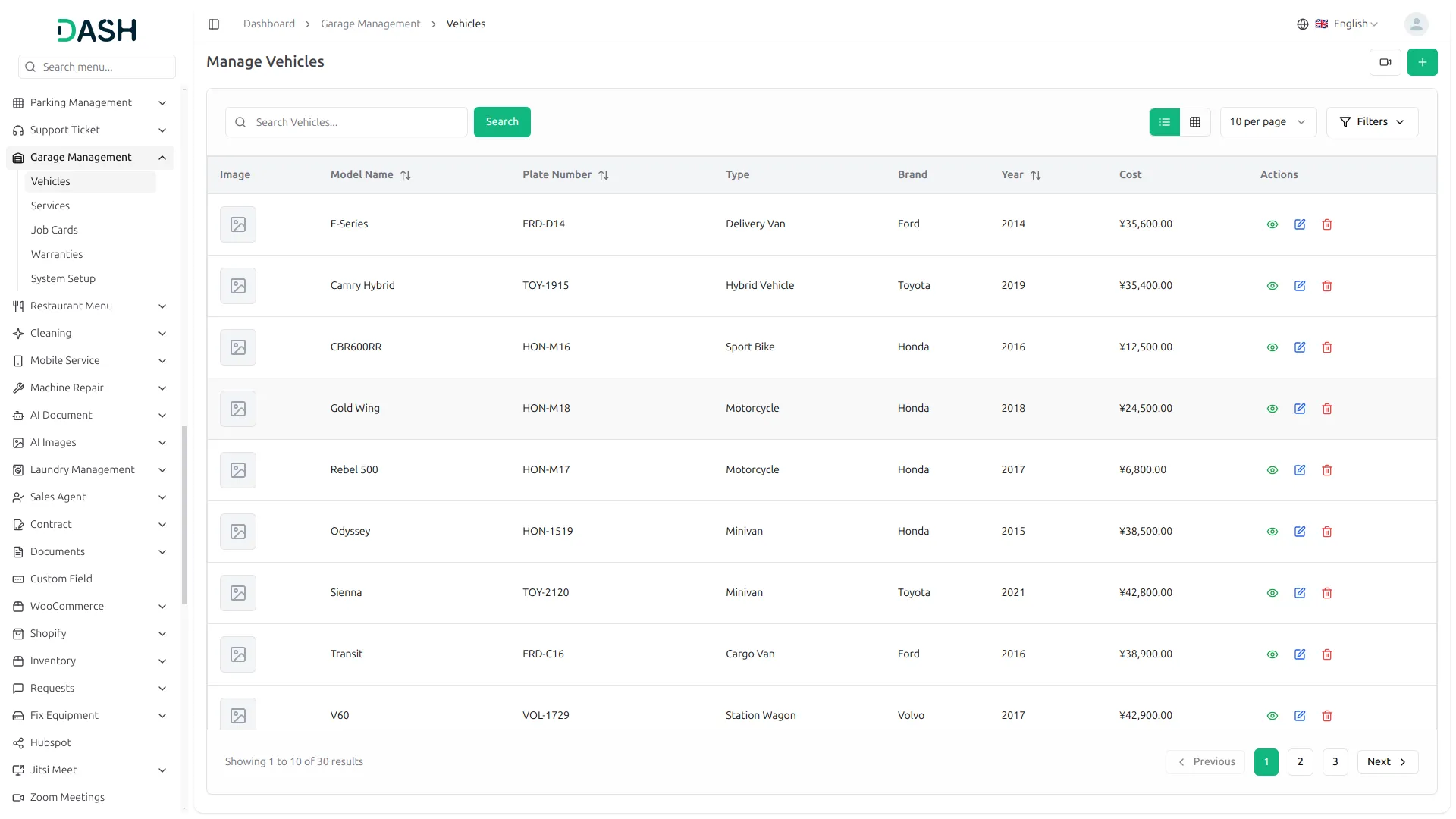Edit the Sienna vehicle
This screenshot has width=1456, height=819.
[1300, 593]
